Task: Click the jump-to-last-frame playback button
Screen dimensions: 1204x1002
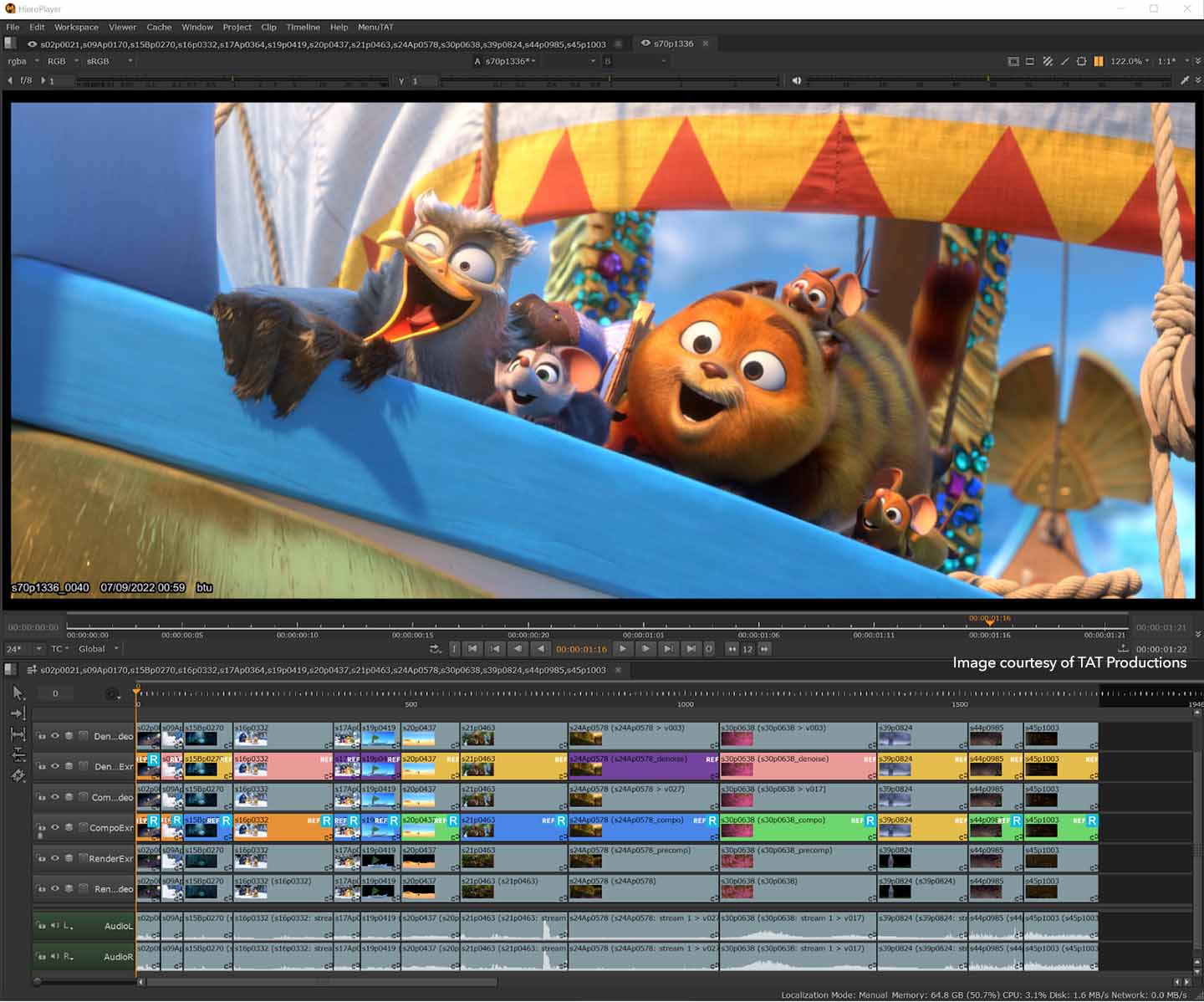Action: tap(691, 648)
